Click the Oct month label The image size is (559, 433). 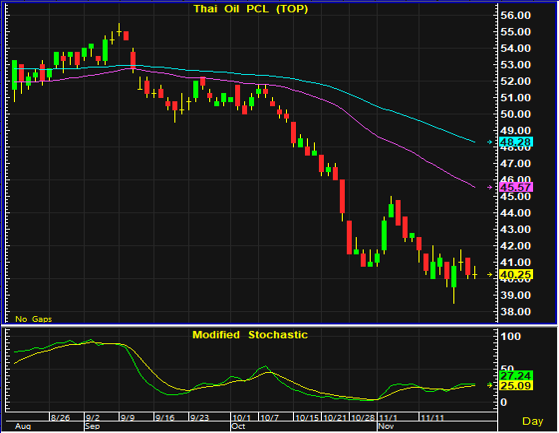pos(238,427)
